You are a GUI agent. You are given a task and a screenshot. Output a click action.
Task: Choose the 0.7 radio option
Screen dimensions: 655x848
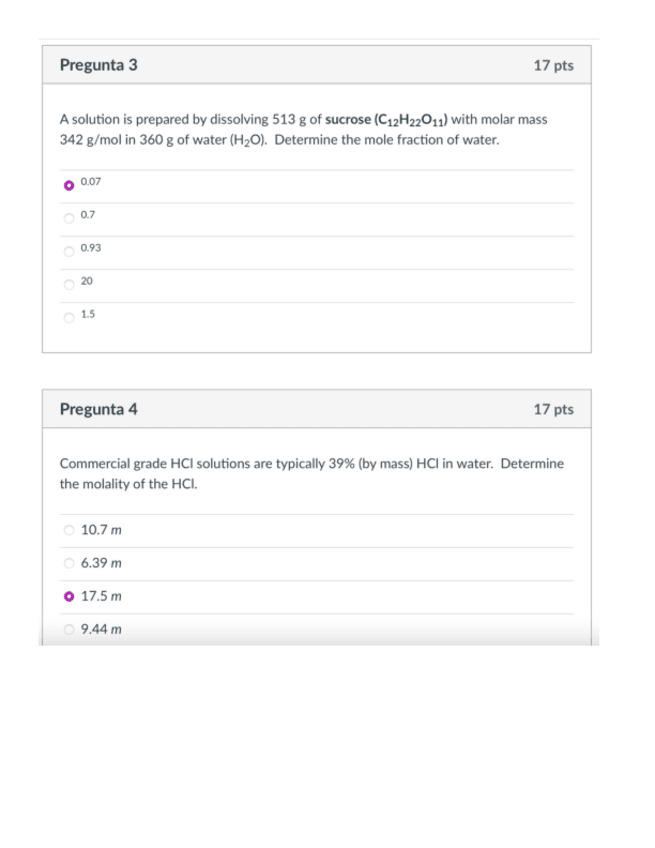click(68, 217)
